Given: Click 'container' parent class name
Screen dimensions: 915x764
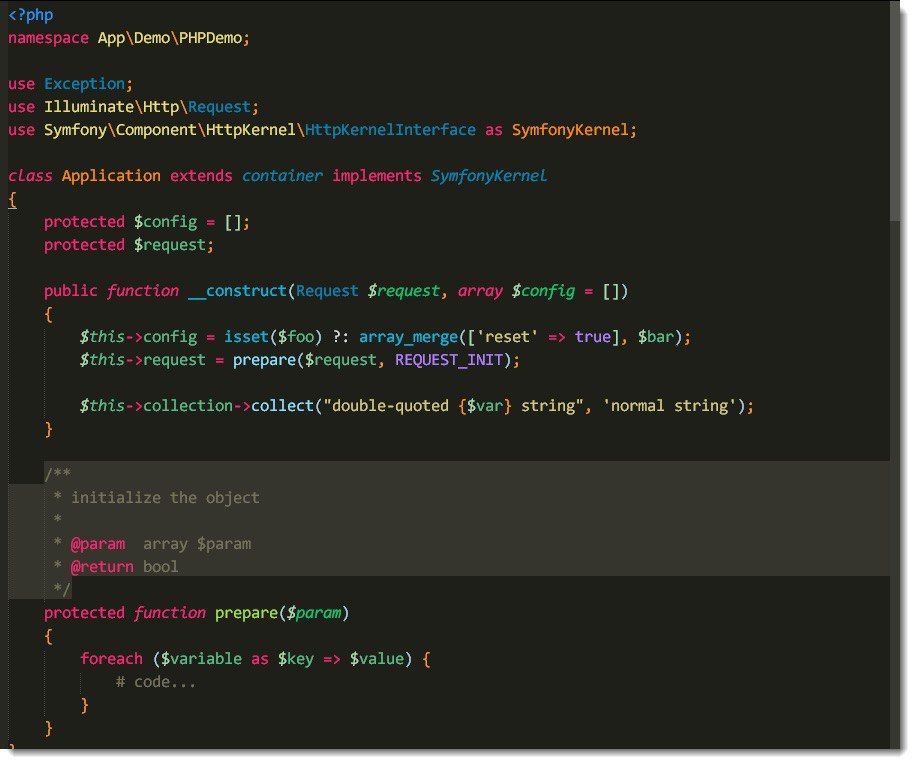Looking at the screenshot, I should tap(282, 176).
